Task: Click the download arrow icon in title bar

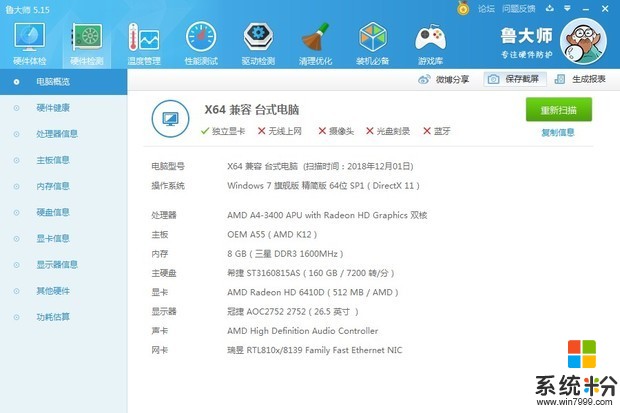Action: 550,8
